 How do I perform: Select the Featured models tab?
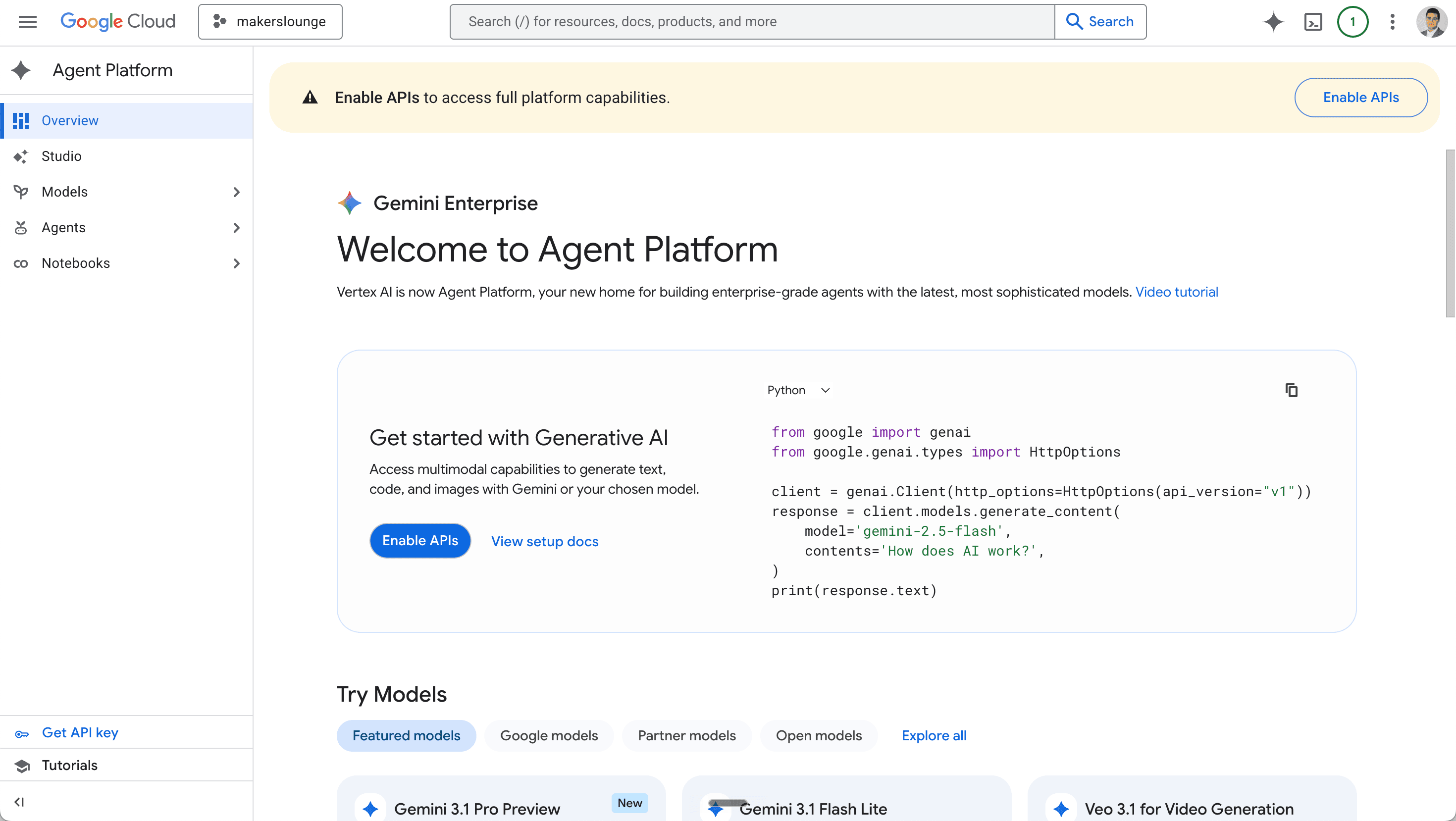point(407,735)
